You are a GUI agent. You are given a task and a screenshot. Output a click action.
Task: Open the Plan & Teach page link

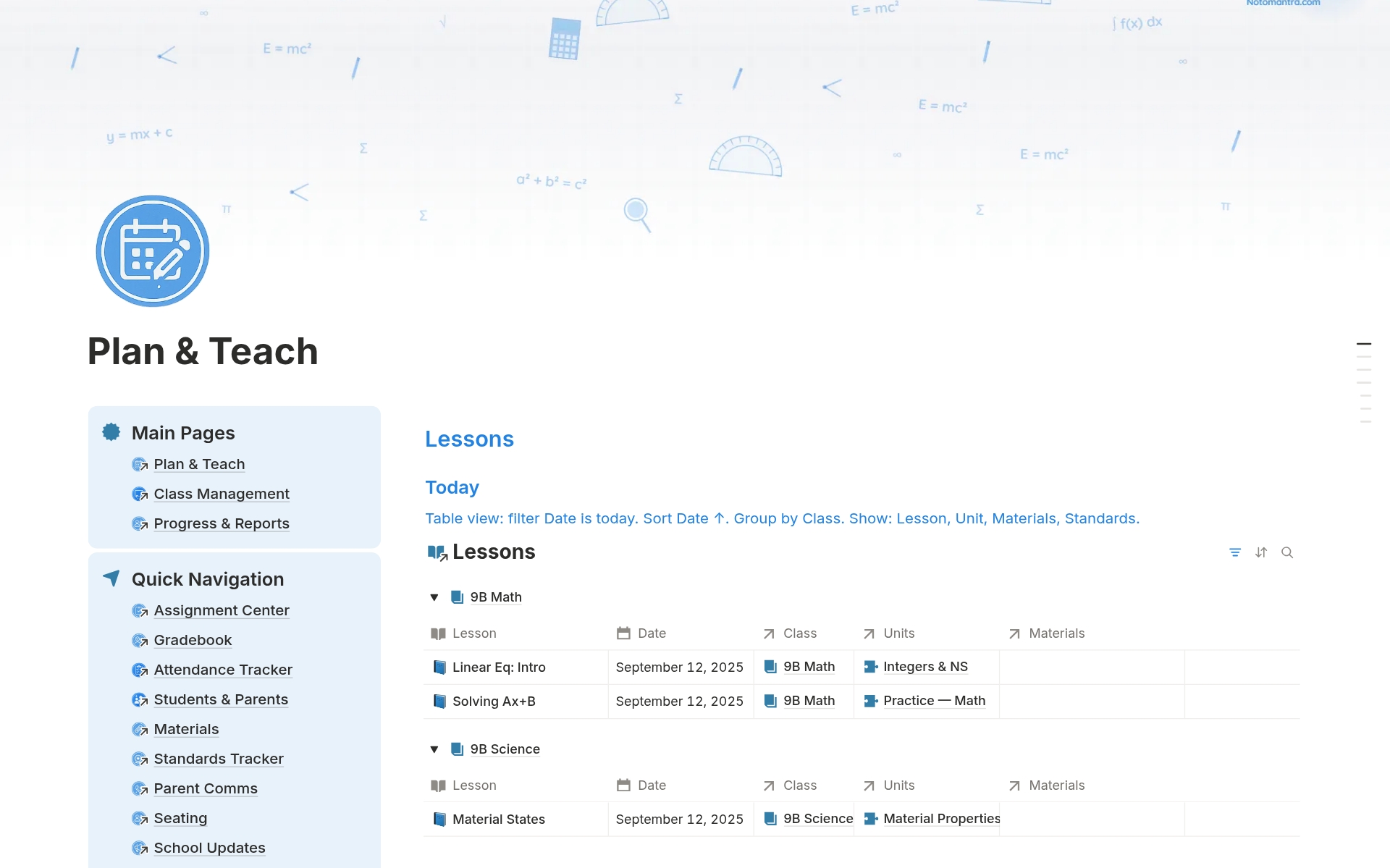point(199,464)
